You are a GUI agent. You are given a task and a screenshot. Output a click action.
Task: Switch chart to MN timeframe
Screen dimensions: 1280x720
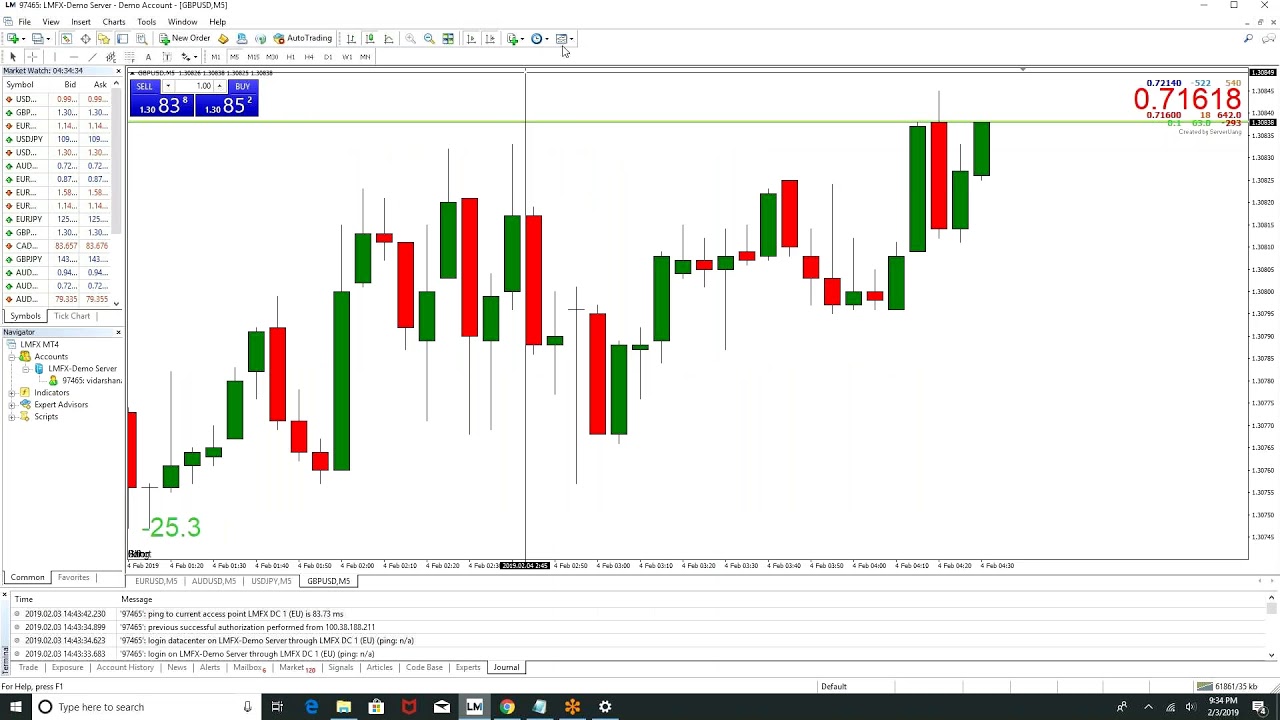[365, 56]
